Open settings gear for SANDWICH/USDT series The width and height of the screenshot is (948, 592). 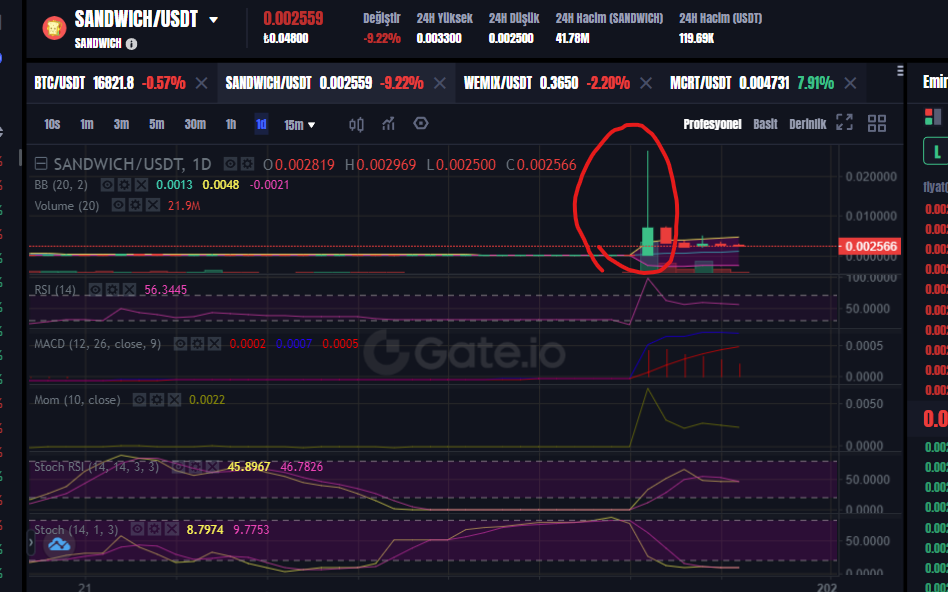[247, 164]
